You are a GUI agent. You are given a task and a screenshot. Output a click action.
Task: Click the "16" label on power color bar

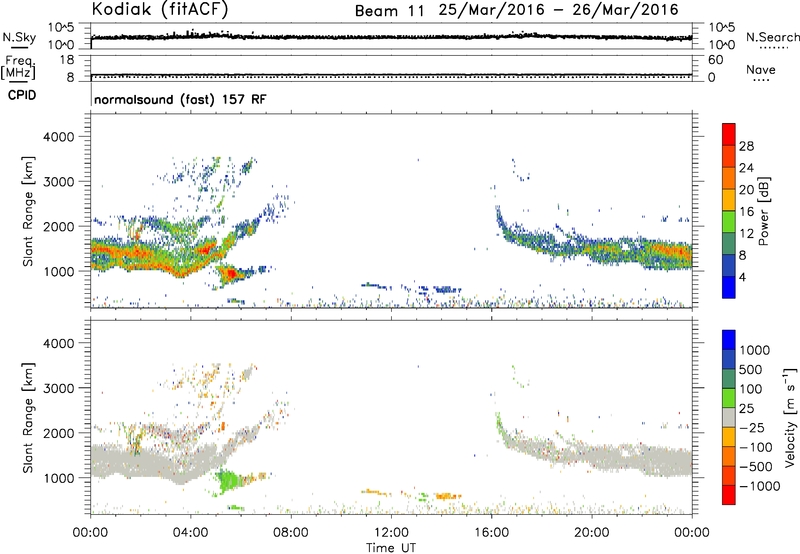(746, 212)
